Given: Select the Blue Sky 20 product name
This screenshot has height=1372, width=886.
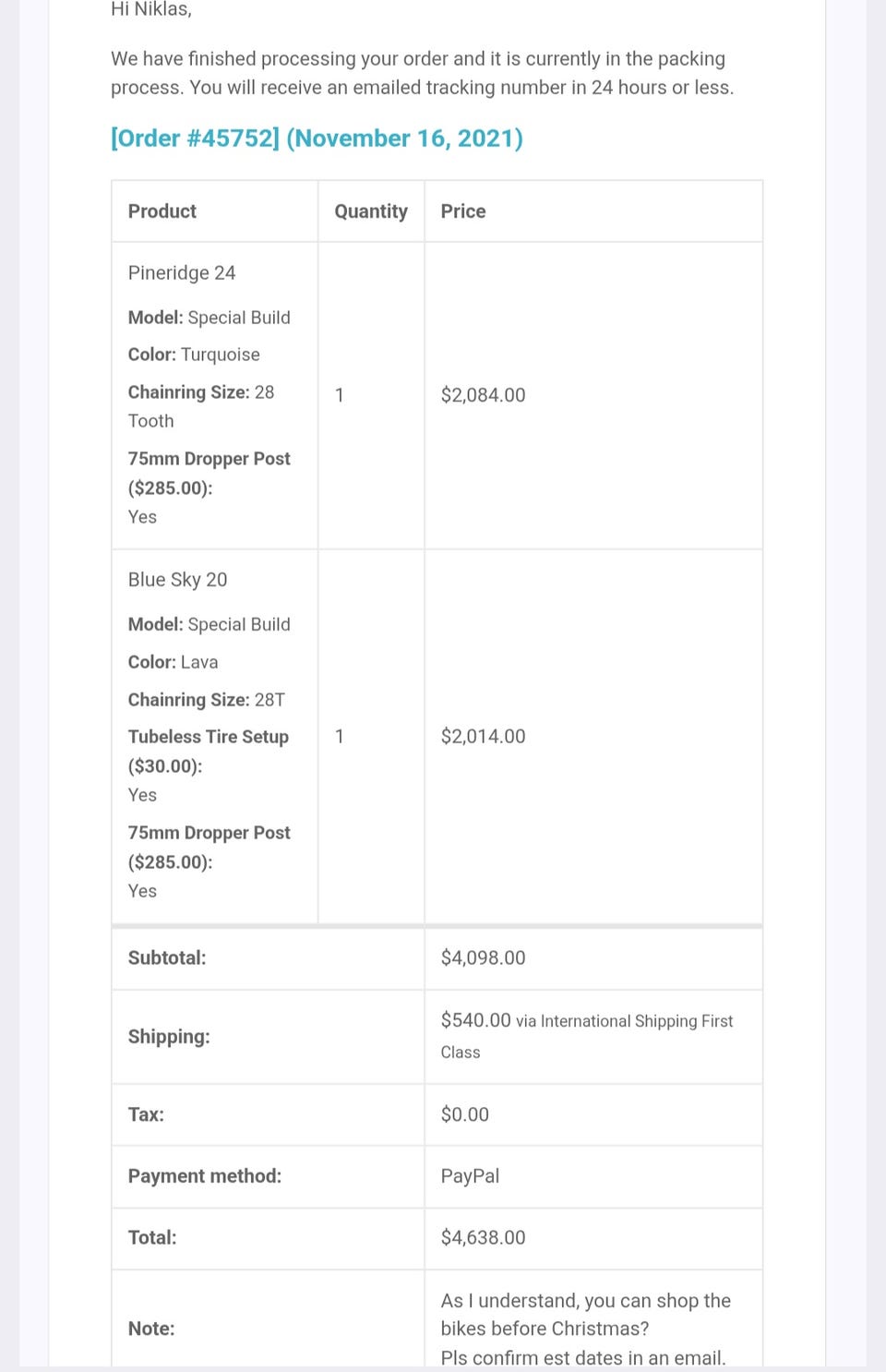Looking at the screenshot, I should click(x=177, y=580).
